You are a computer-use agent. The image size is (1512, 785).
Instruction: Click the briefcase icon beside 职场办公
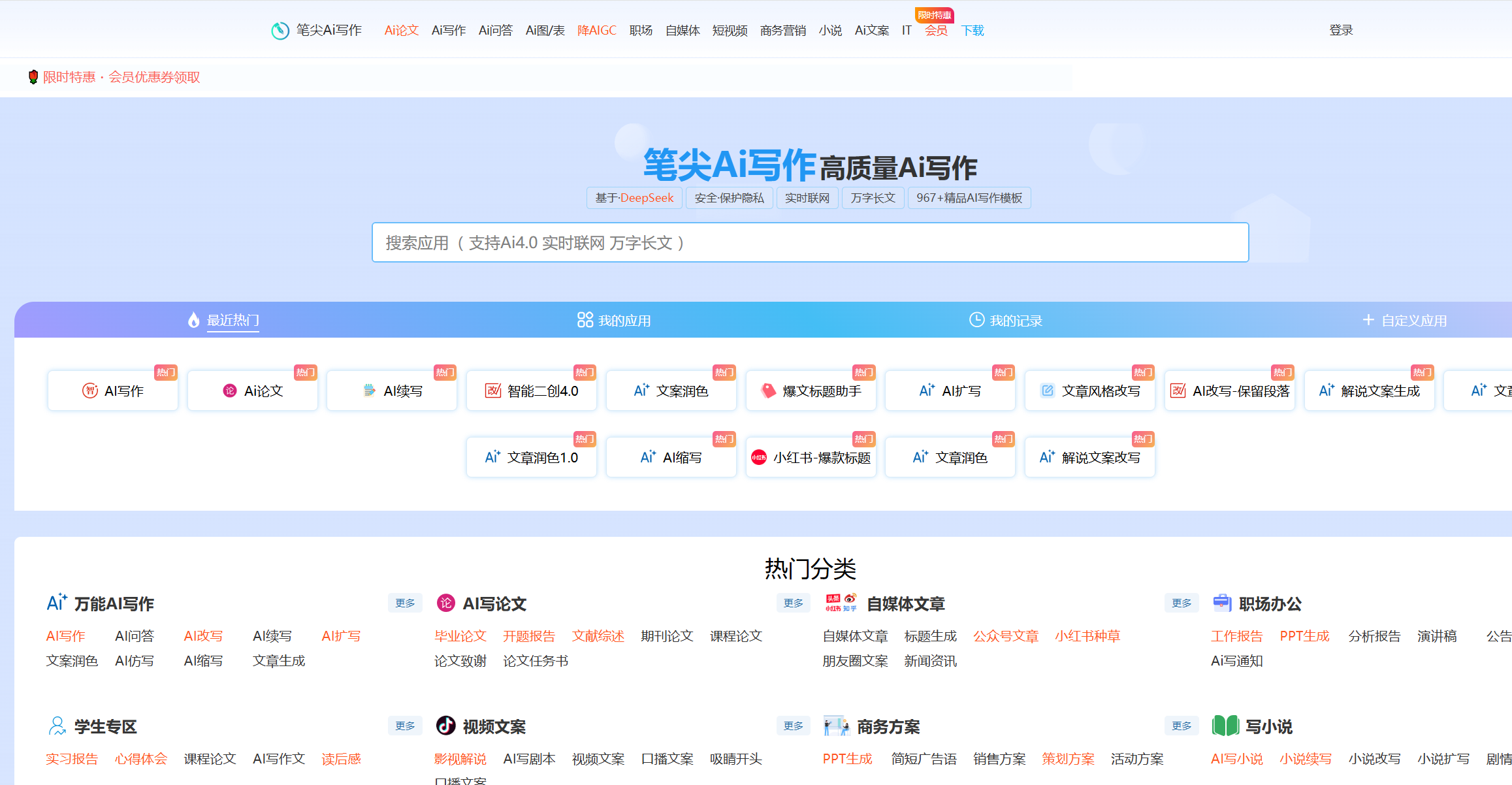tap(1221, 603)
